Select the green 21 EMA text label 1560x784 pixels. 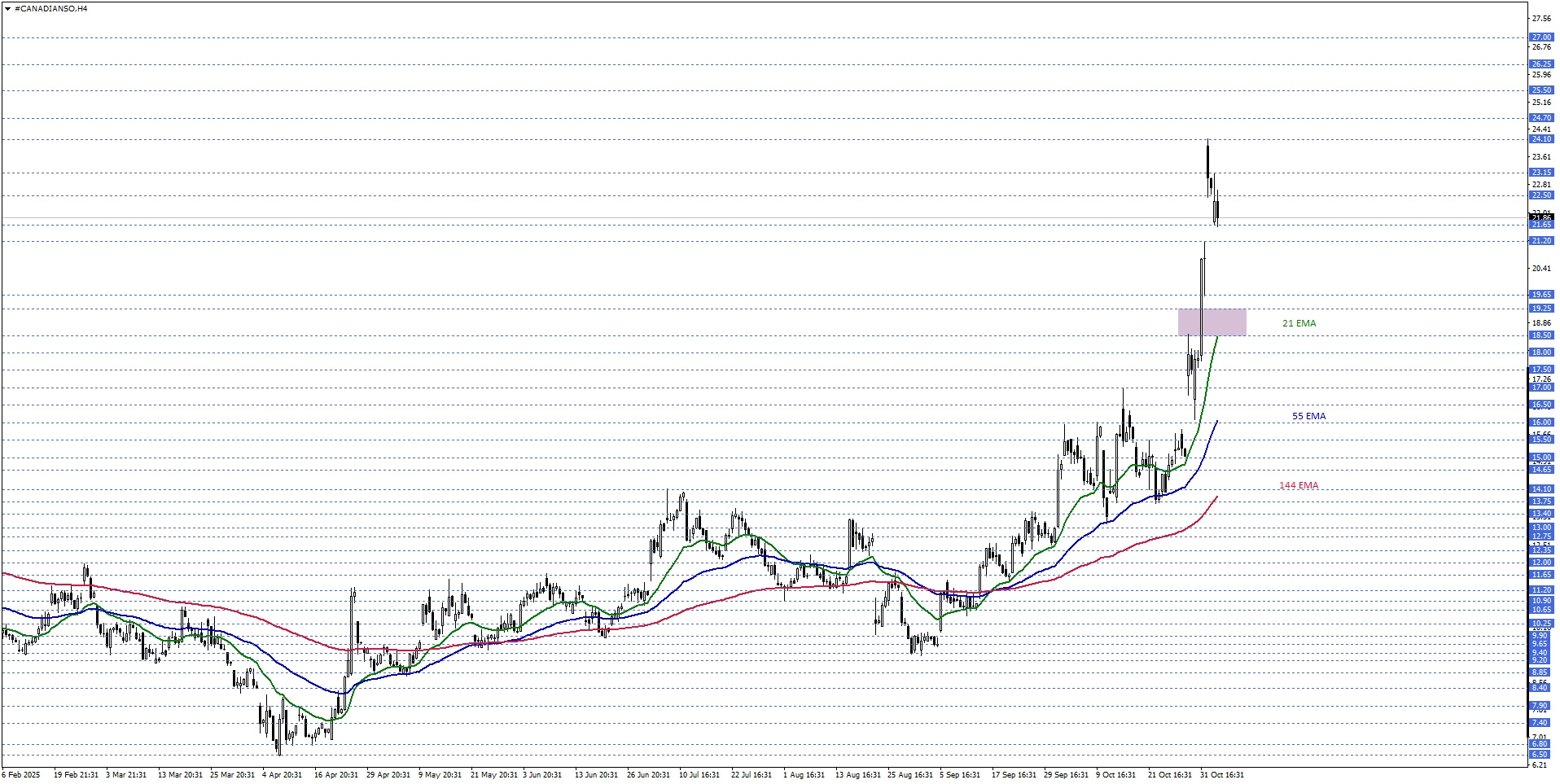pyautogui.click(x=1299, y=323)
